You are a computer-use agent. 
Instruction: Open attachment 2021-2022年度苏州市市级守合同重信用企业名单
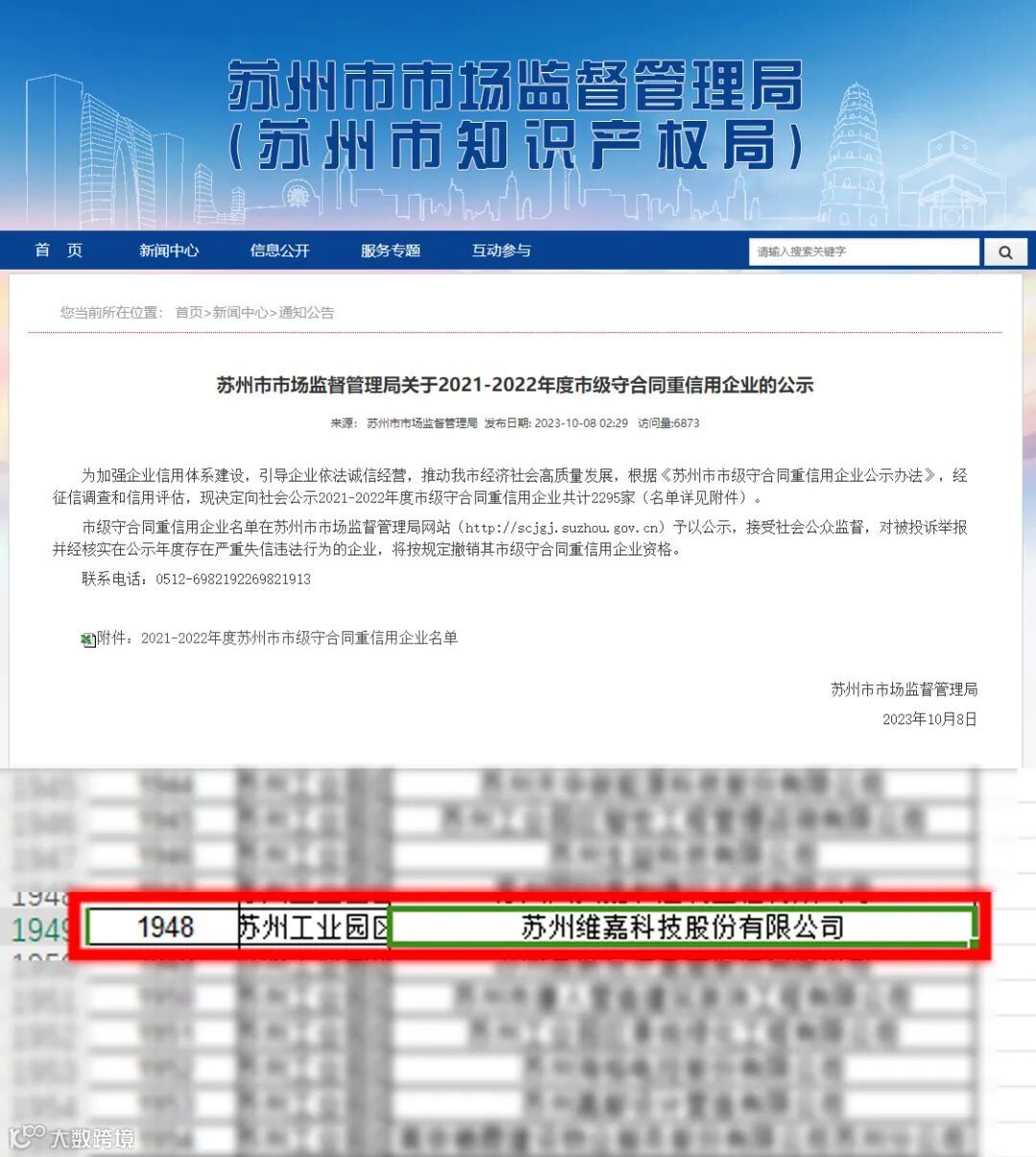pyautogui.click(x=299, y=638)
